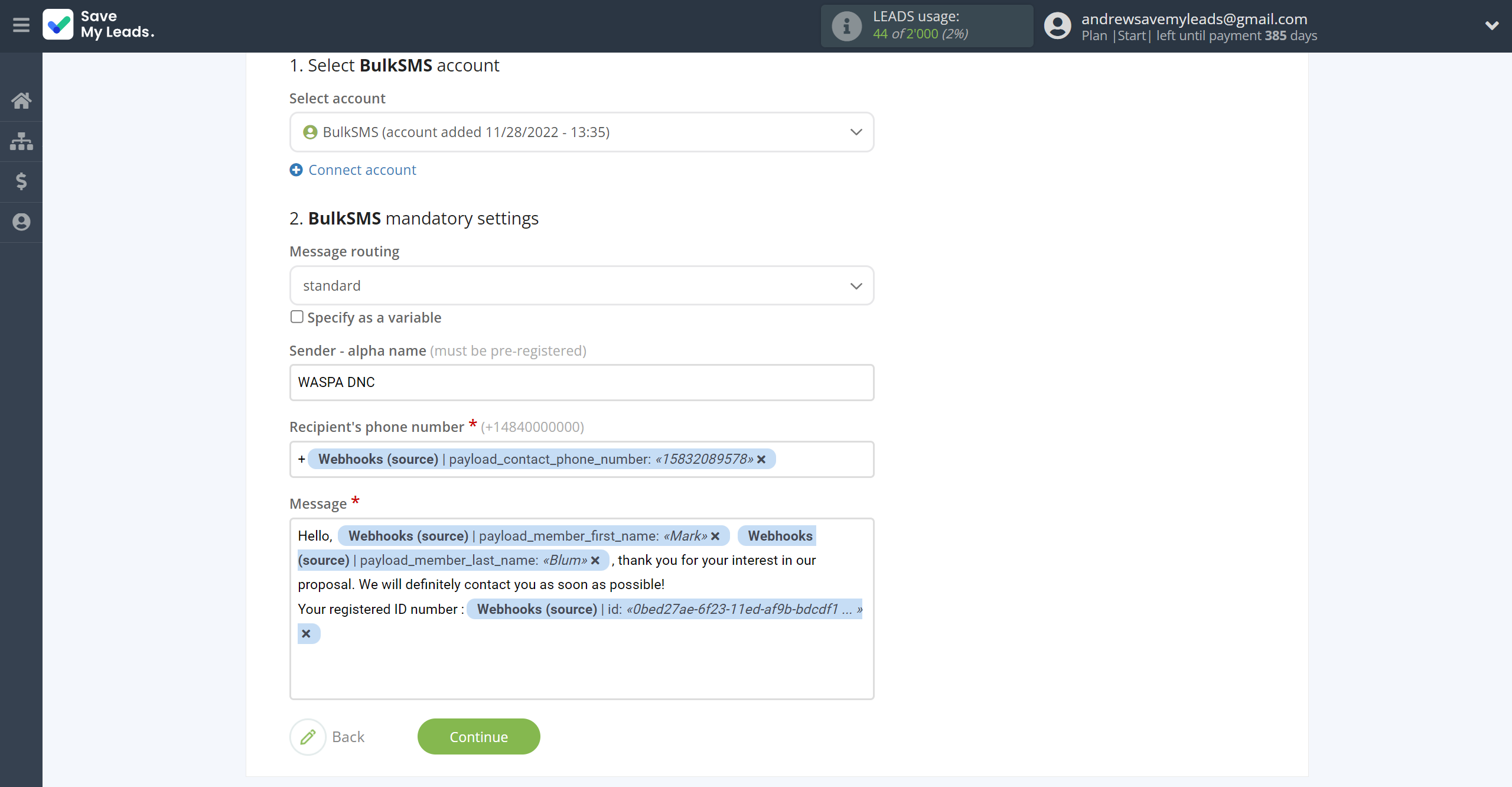Toggle the Specify as a variable checkbox
This screenshot has height=787, width=1512.
(296, 317)
